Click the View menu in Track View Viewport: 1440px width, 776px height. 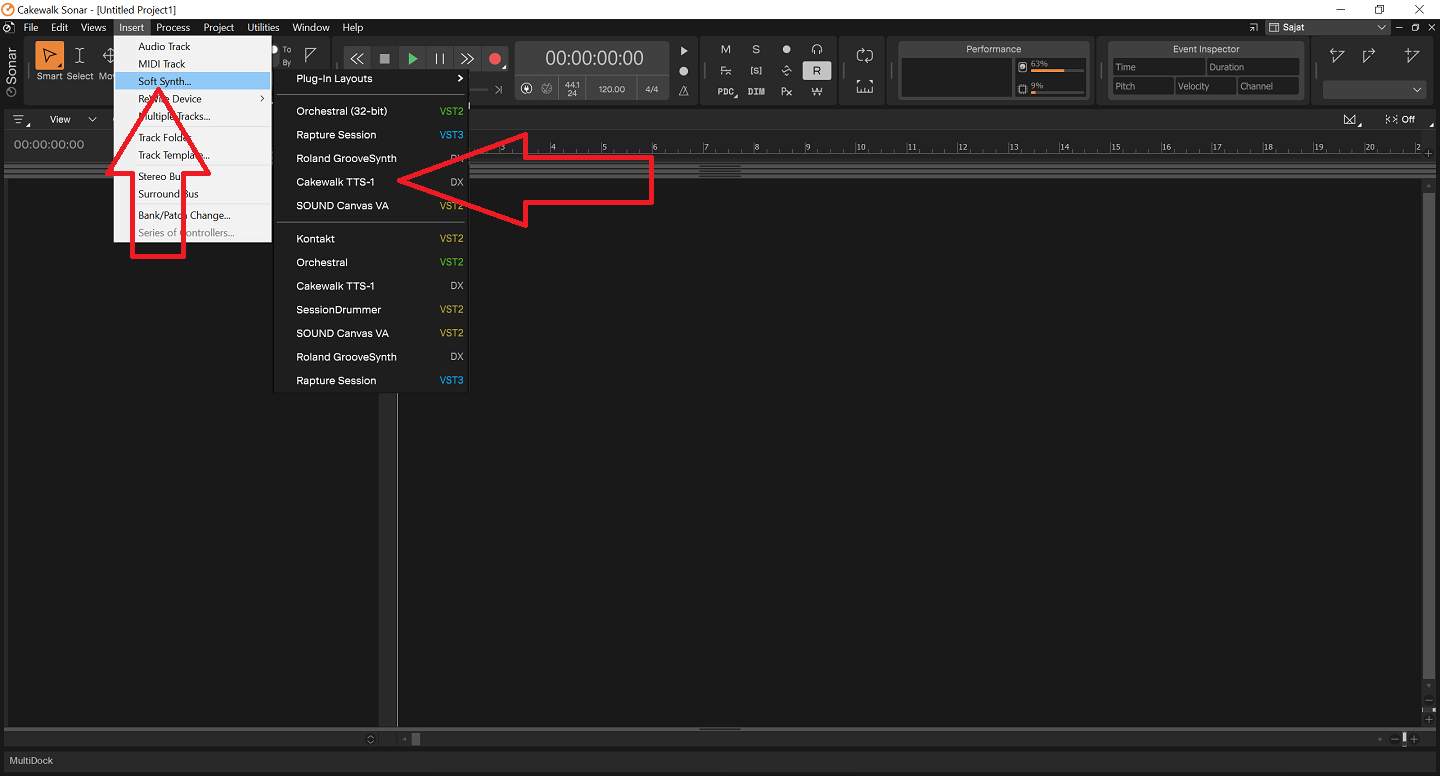point(61,119)
